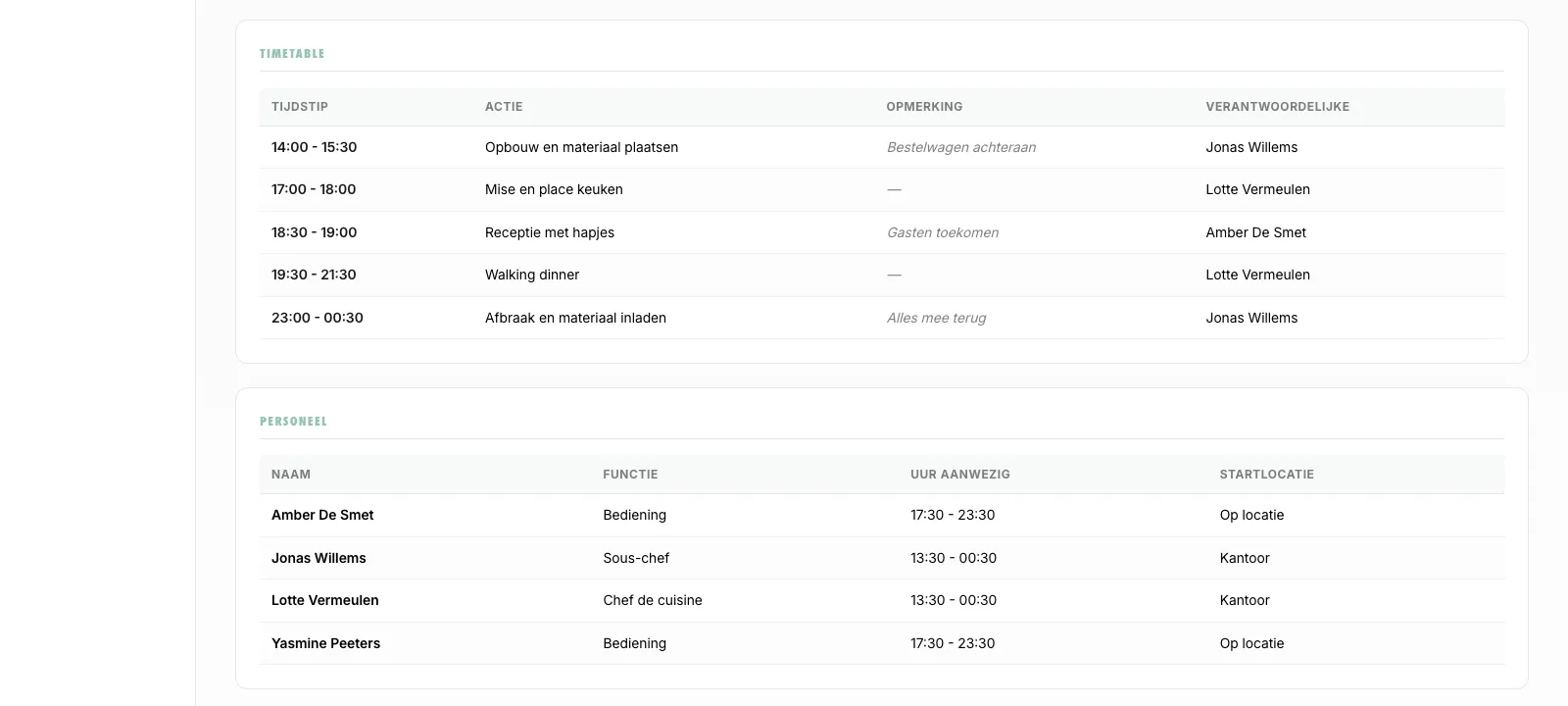The image size is (1568, 706).
Task: Select the ACTIE column header
Action: coord(504,107)
